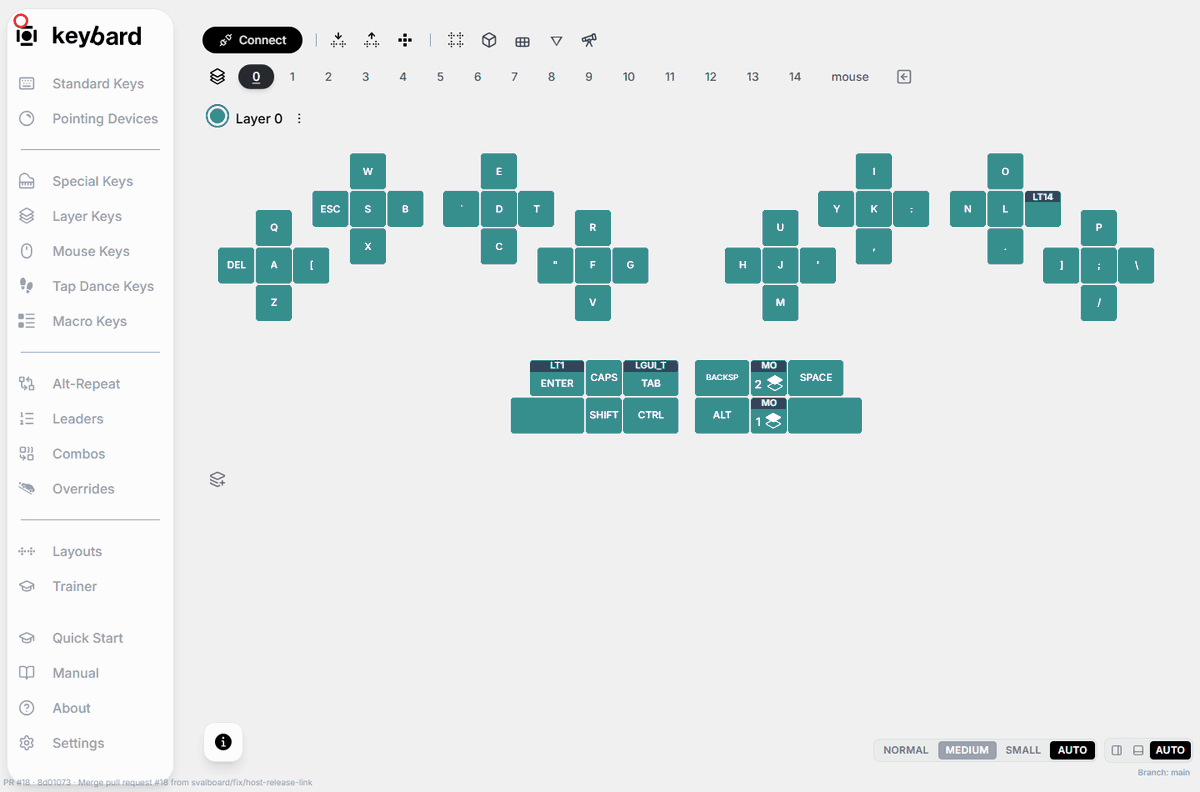Click the LT1 ENTER thumb key
1200x792 pixels.
tap(557, 378)
